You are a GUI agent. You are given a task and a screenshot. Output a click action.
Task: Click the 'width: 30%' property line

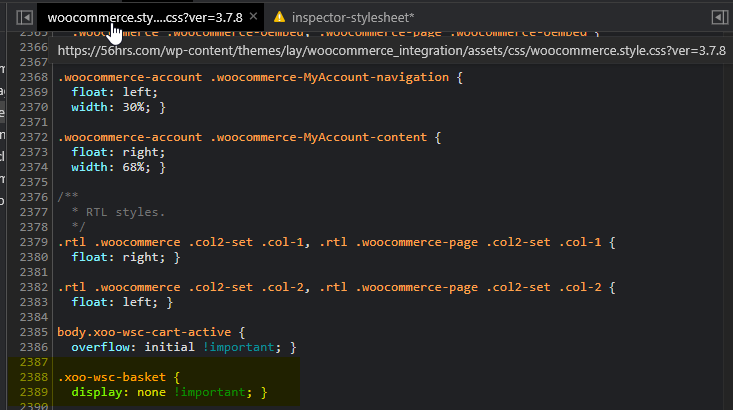[110, 107]
